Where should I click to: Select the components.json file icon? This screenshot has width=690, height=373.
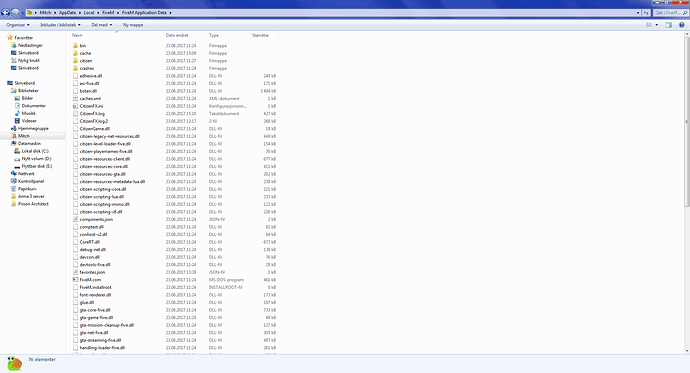75,219
